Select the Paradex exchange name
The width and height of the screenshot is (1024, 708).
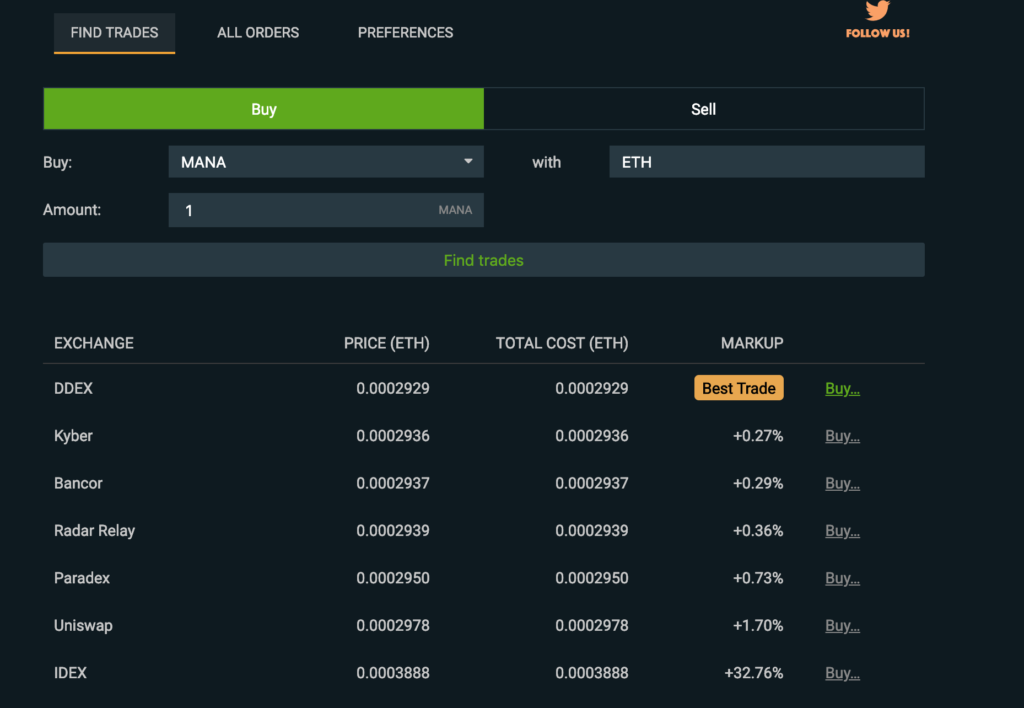coord(82,578)
